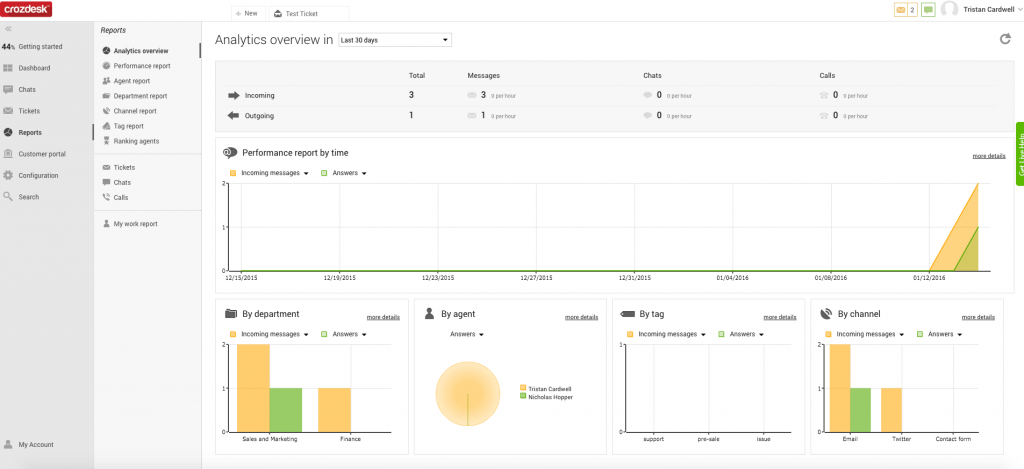Open more details for By agent

[x=581, y=317]
